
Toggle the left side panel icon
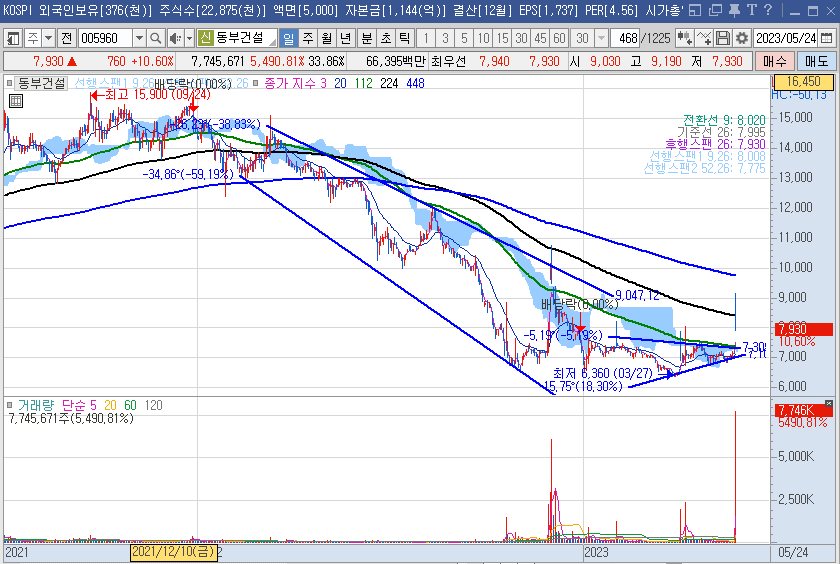tap(12, 38)
